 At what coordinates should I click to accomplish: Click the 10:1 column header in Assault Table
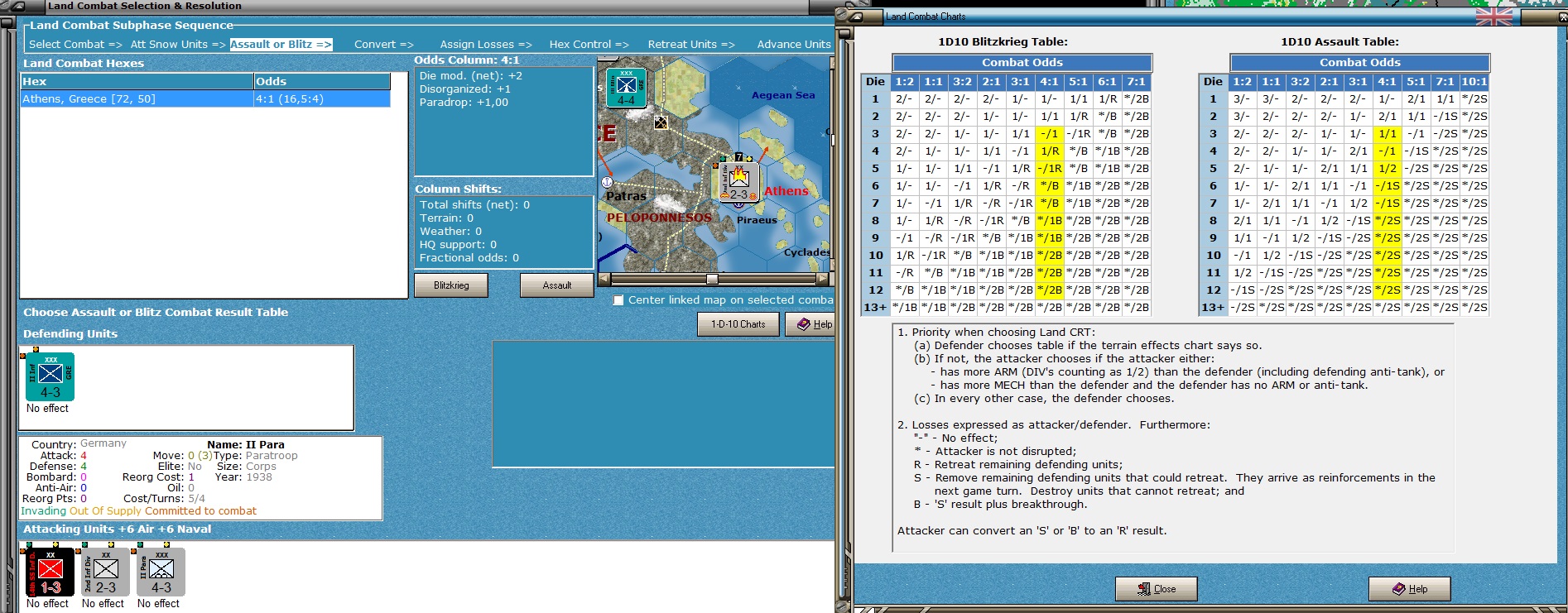tap(1474, 82)
